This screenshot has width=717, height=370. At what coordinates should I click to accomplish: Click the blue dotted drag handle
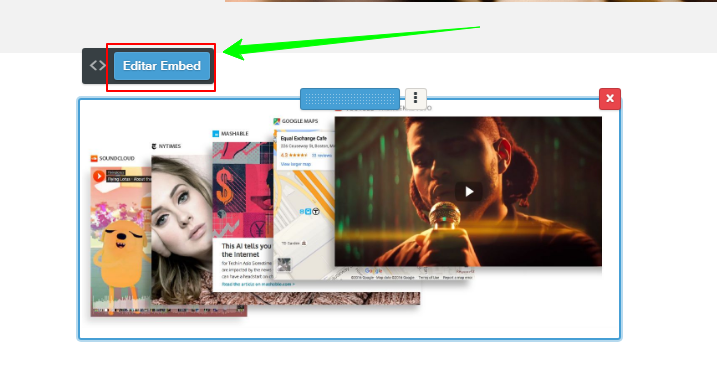(x=350, y=99)
